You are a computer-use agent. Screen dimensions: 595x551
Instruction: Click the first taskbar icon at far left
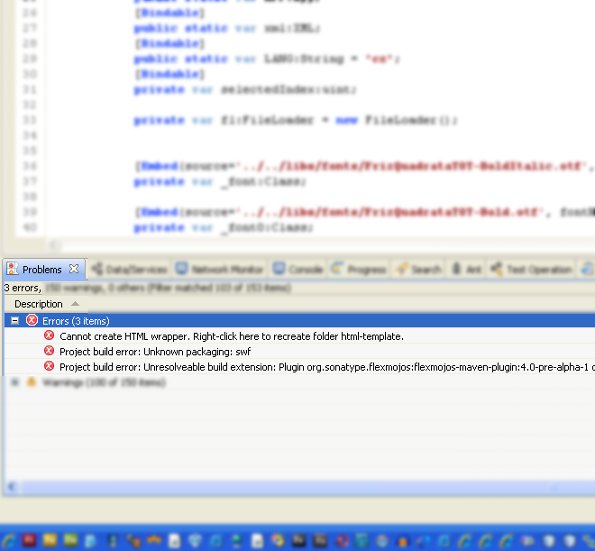pyautogui.click(x=9, y=540)
